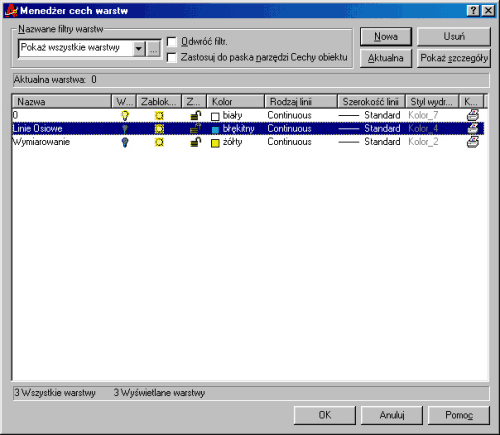Click the printer icon of Wymiarowanie layer

[473, 142]
